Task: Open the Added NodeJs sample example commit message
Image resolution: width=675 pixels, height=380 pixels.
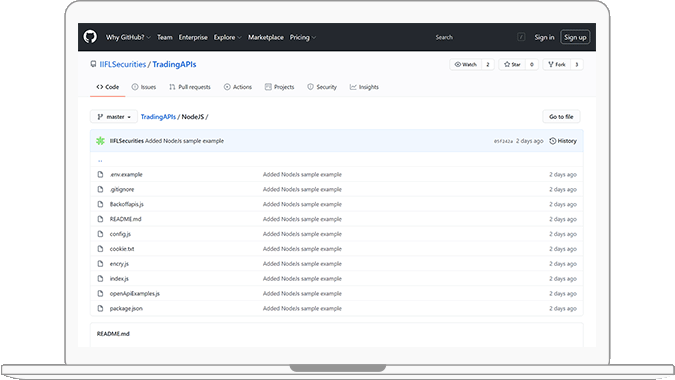Action: pos(184,141)
